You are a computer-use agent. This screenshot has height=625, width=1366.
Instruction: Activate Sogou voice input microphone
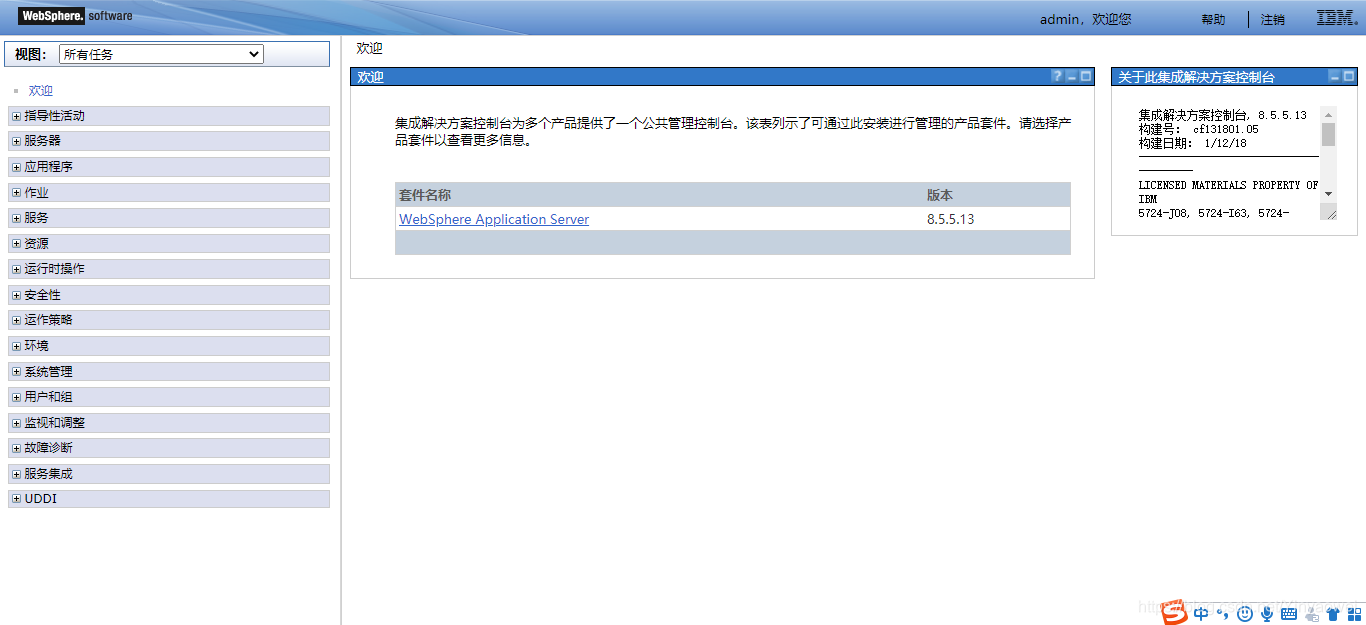coord(1267,614)
